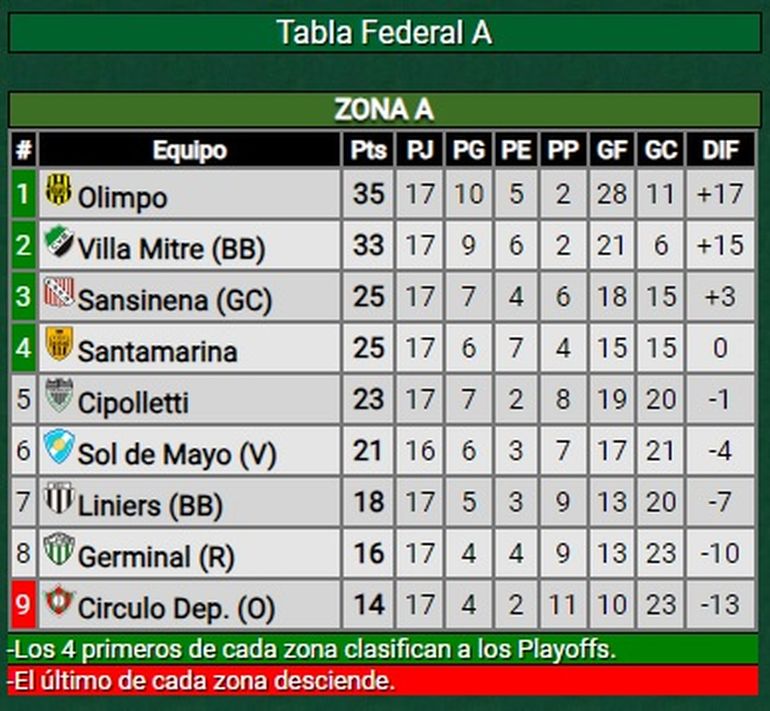Click the Sol de Mayo crest
The width and height of the screenshot is (770, 711).
58,449
